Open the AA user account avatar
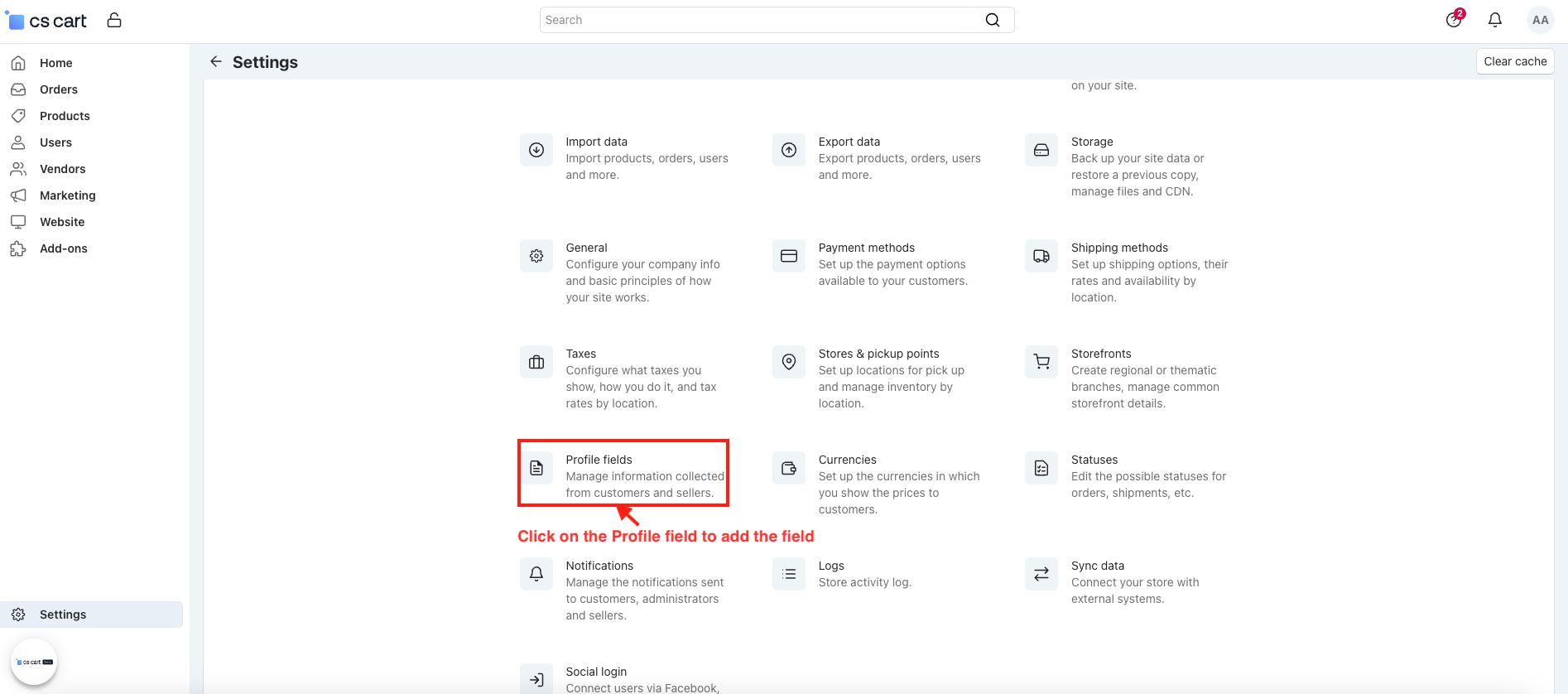1568x694 pixels. pyautogui.click(x=1540, y=20)
